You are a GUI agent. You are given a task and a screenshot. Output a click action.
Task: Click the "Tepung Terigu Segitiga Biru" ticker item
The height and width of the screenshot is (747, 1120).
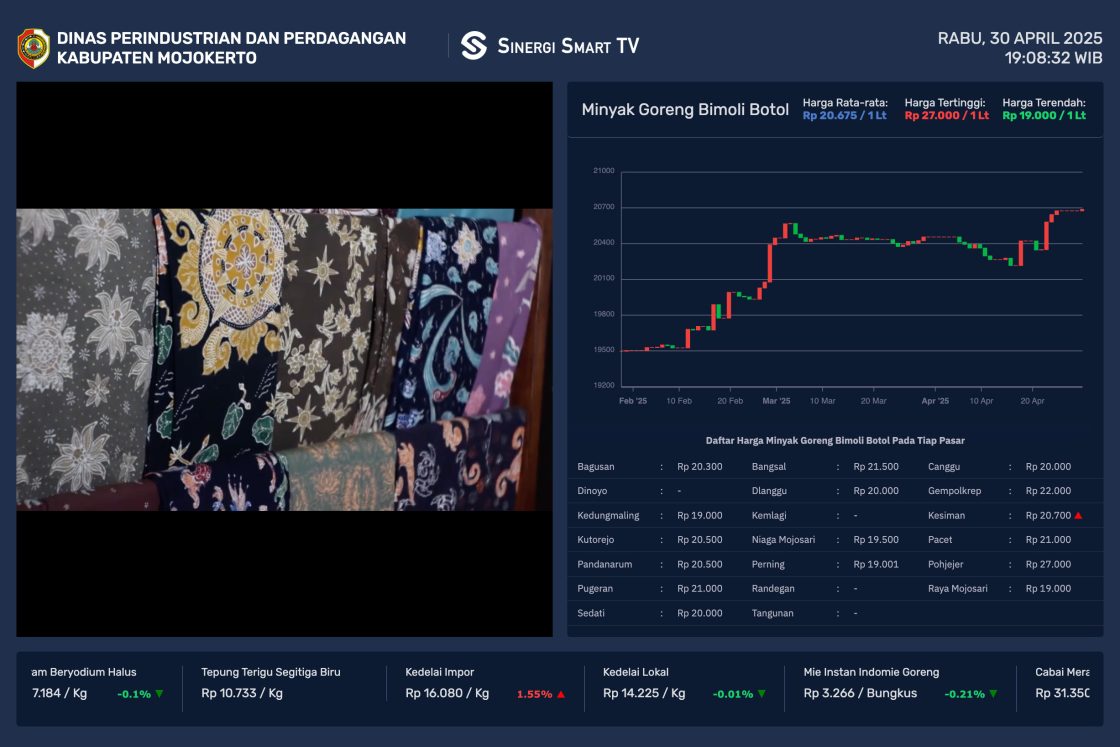coord(271,672)
